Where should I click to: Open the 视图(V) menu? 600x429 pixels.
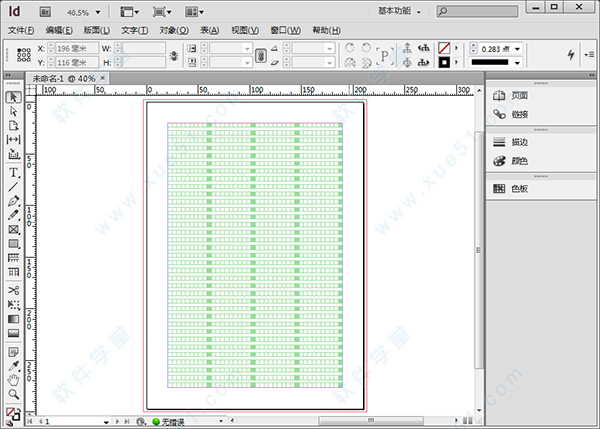[245, 30]
